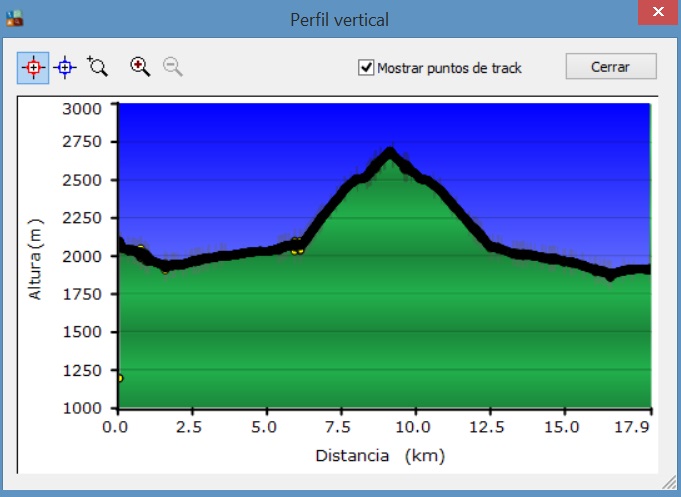
Task: Click the Perfil vertical title bar text
Action: [339, 19]
